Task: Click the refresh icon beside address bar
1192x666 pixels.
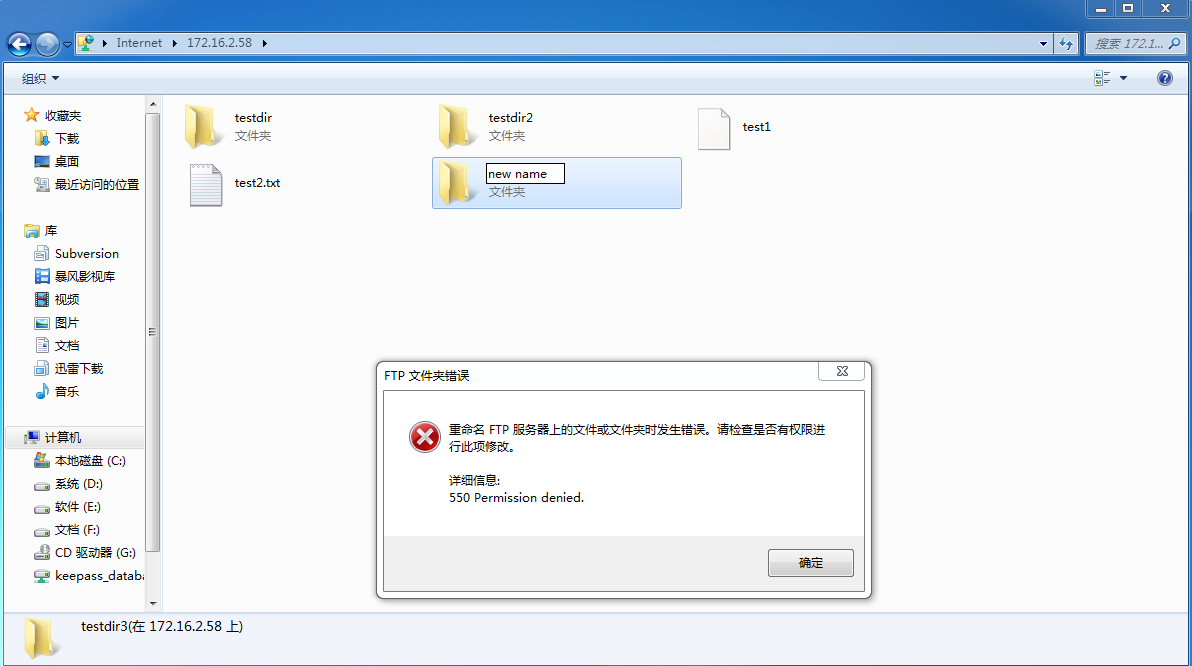Action: pos(1066,43)
